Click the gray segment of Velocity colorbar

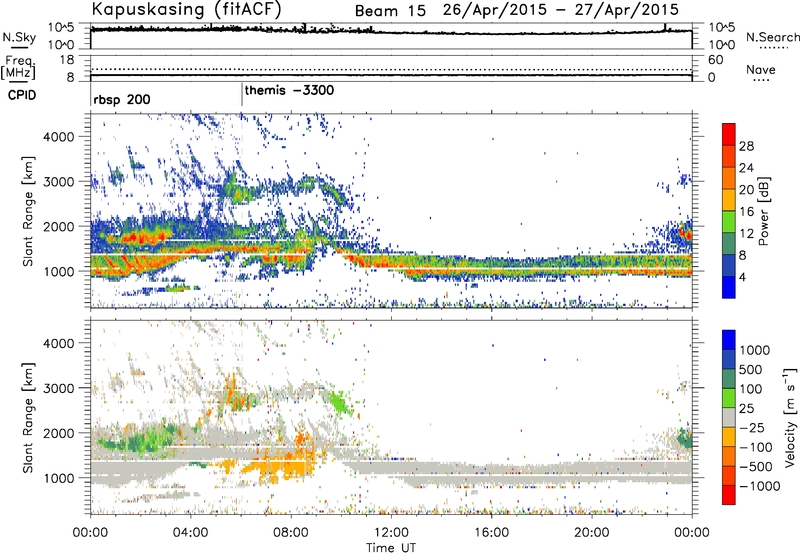[x=729, y=417]
